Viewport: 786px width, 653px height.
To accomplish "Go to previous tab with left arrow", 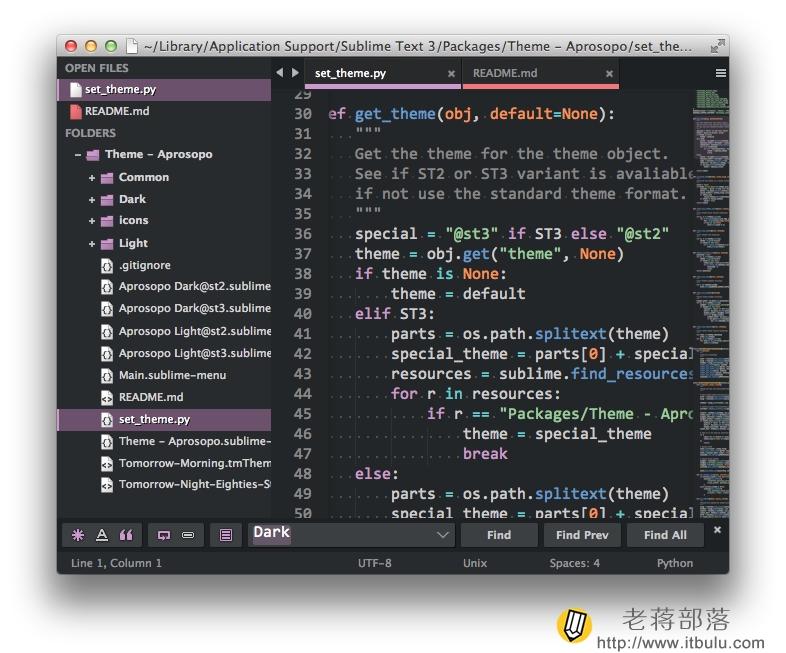I will point(279,73).
